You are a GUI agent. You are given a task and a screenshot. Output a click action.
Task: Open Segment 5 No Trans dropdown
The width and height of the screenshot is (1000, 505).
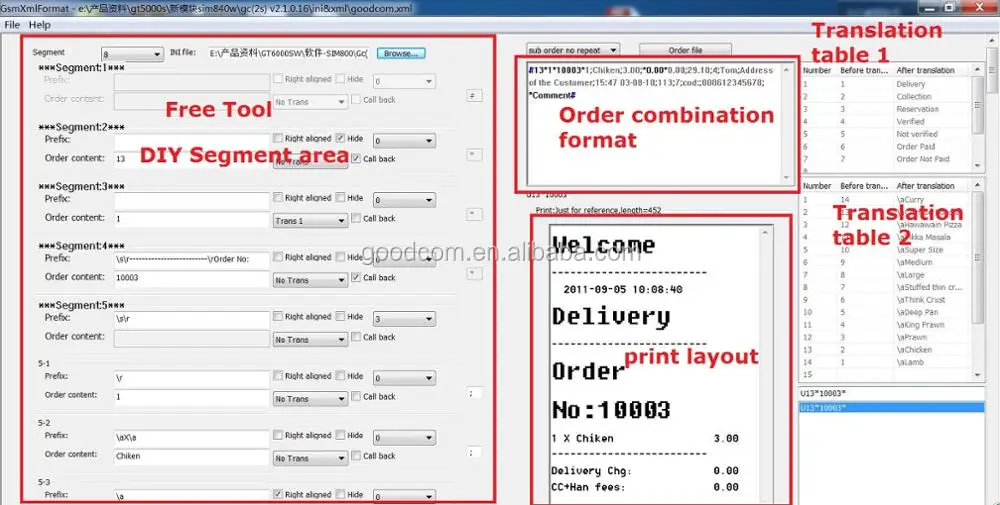(311, 340)
